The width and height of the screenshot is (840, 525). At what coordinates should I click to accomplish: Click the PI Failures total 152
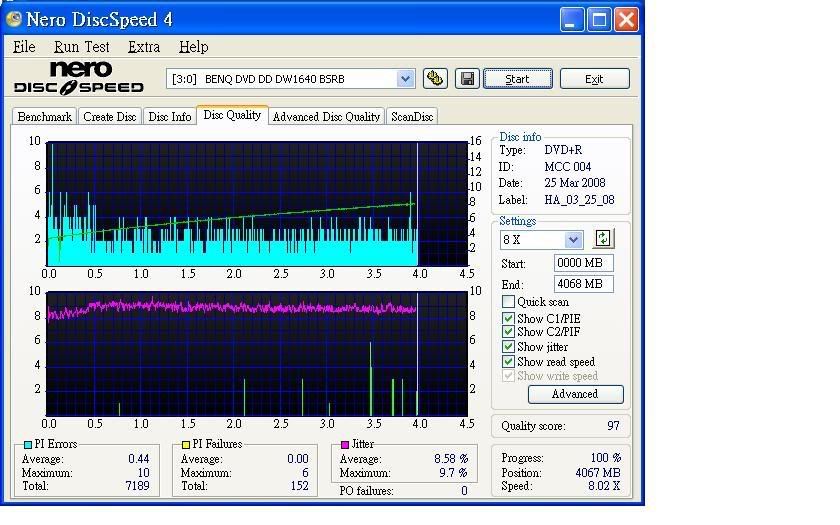click(299, 486)
